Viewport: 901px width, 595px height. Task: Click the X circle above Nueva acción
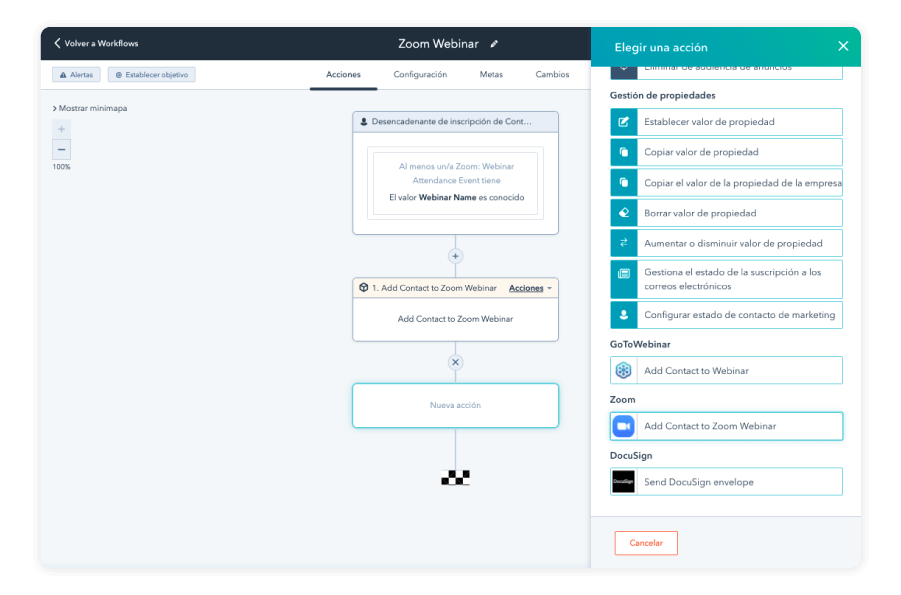(x=455, y=362)
